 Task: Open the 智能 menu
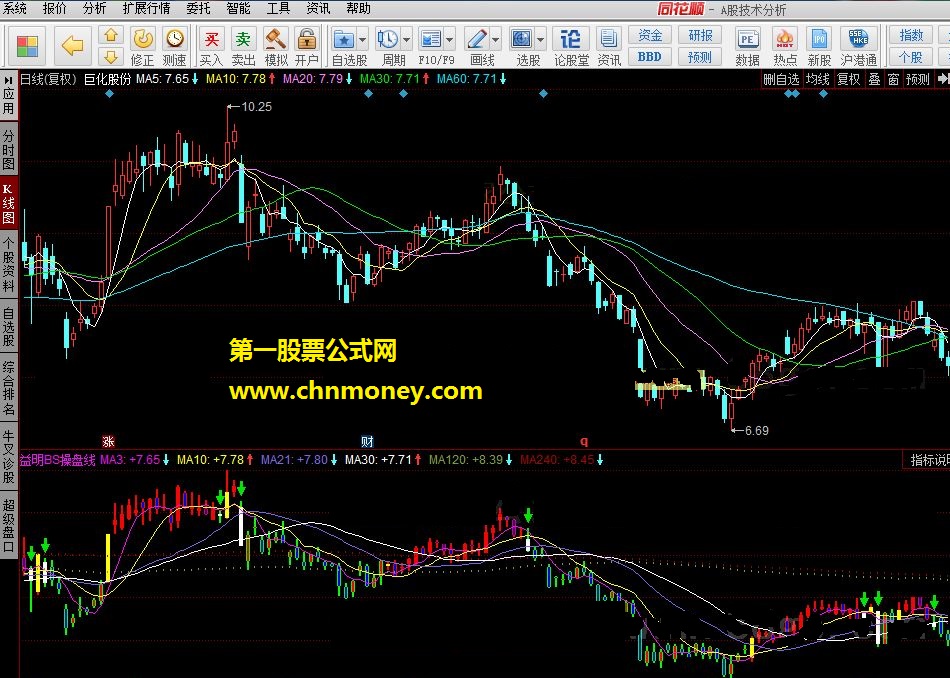click(238, 8)
